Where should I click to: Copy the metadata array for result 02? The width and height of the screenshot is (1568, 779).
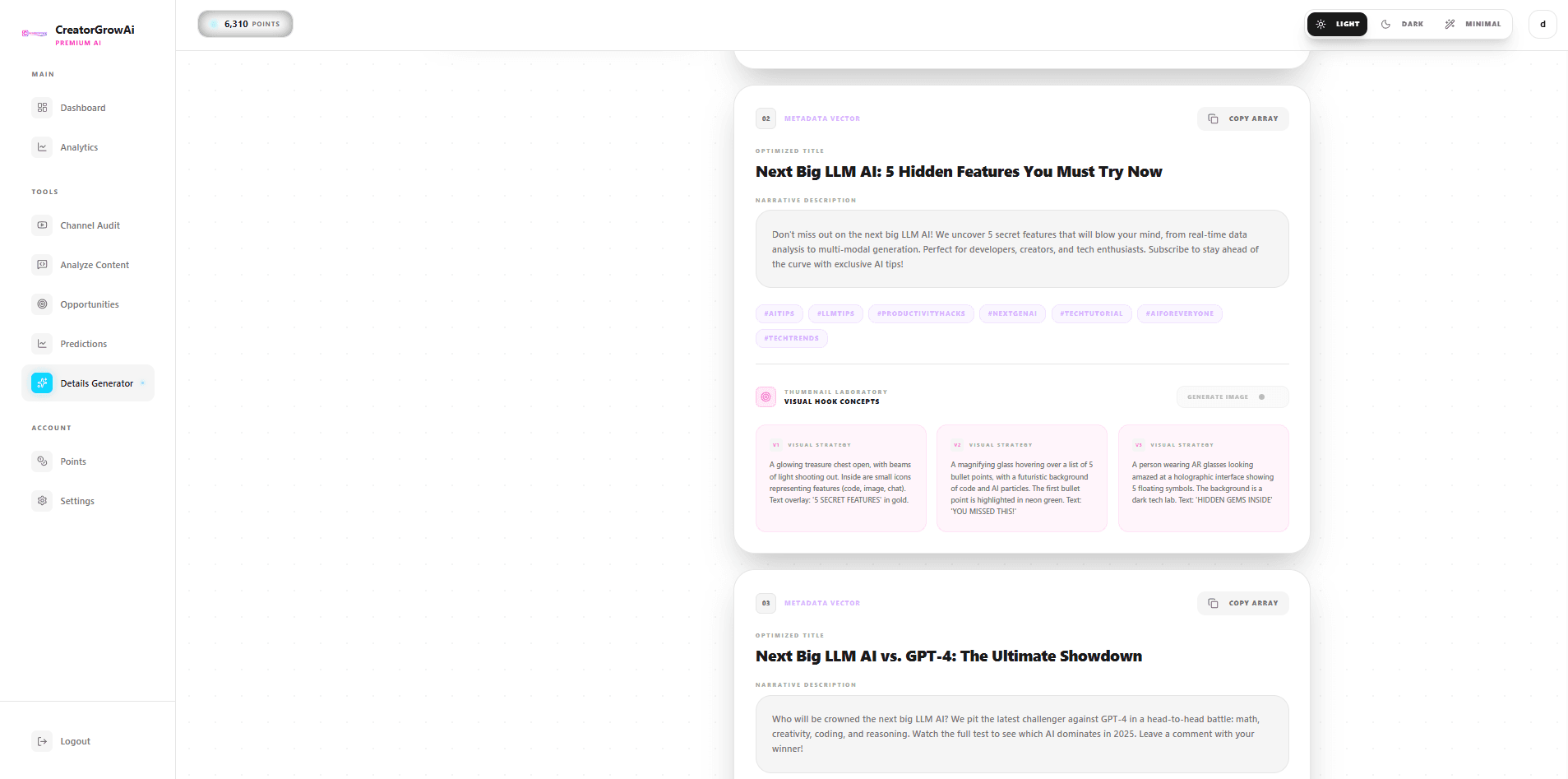tap(1242, 118)
